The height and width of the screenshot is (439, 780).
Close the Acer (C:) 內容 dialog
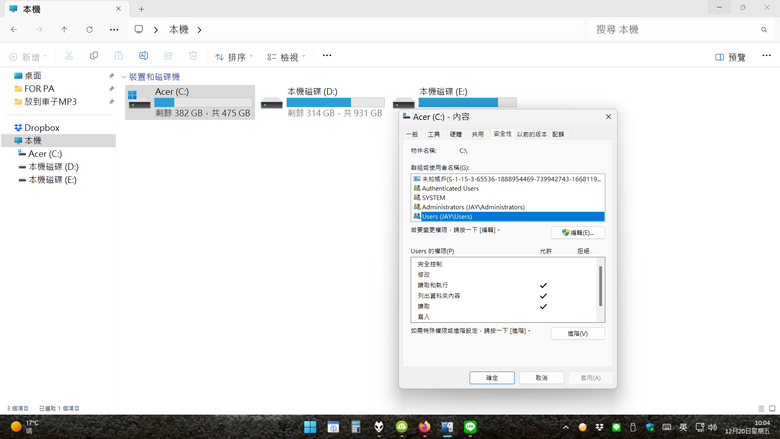click(x=608, y=117)
